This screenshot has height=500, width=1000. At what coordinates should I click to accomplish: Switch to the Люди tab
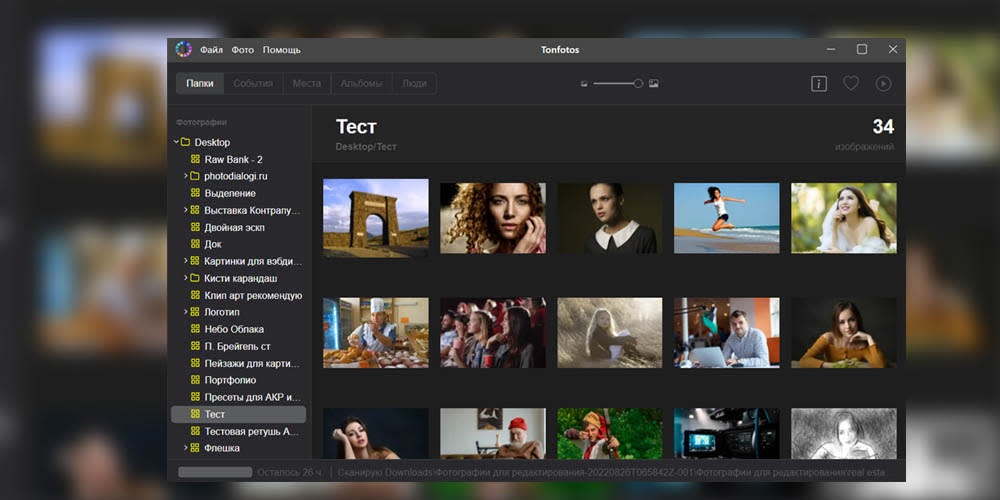(415, 84)
